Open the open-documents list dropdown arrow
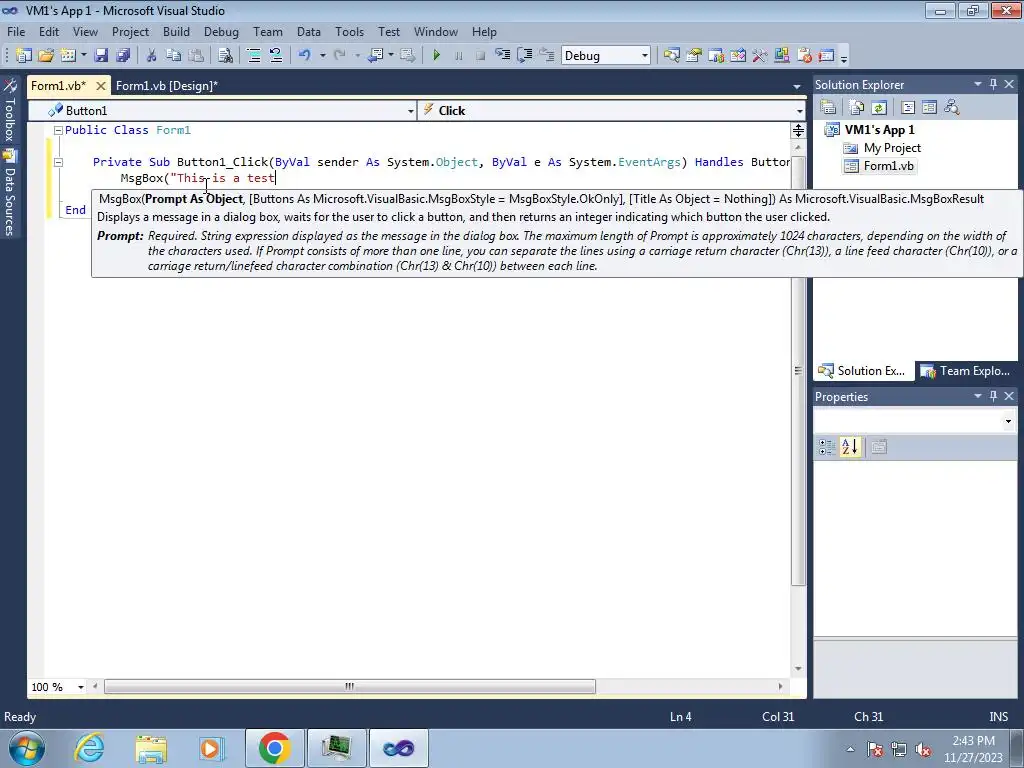 (x=797, y=86)
